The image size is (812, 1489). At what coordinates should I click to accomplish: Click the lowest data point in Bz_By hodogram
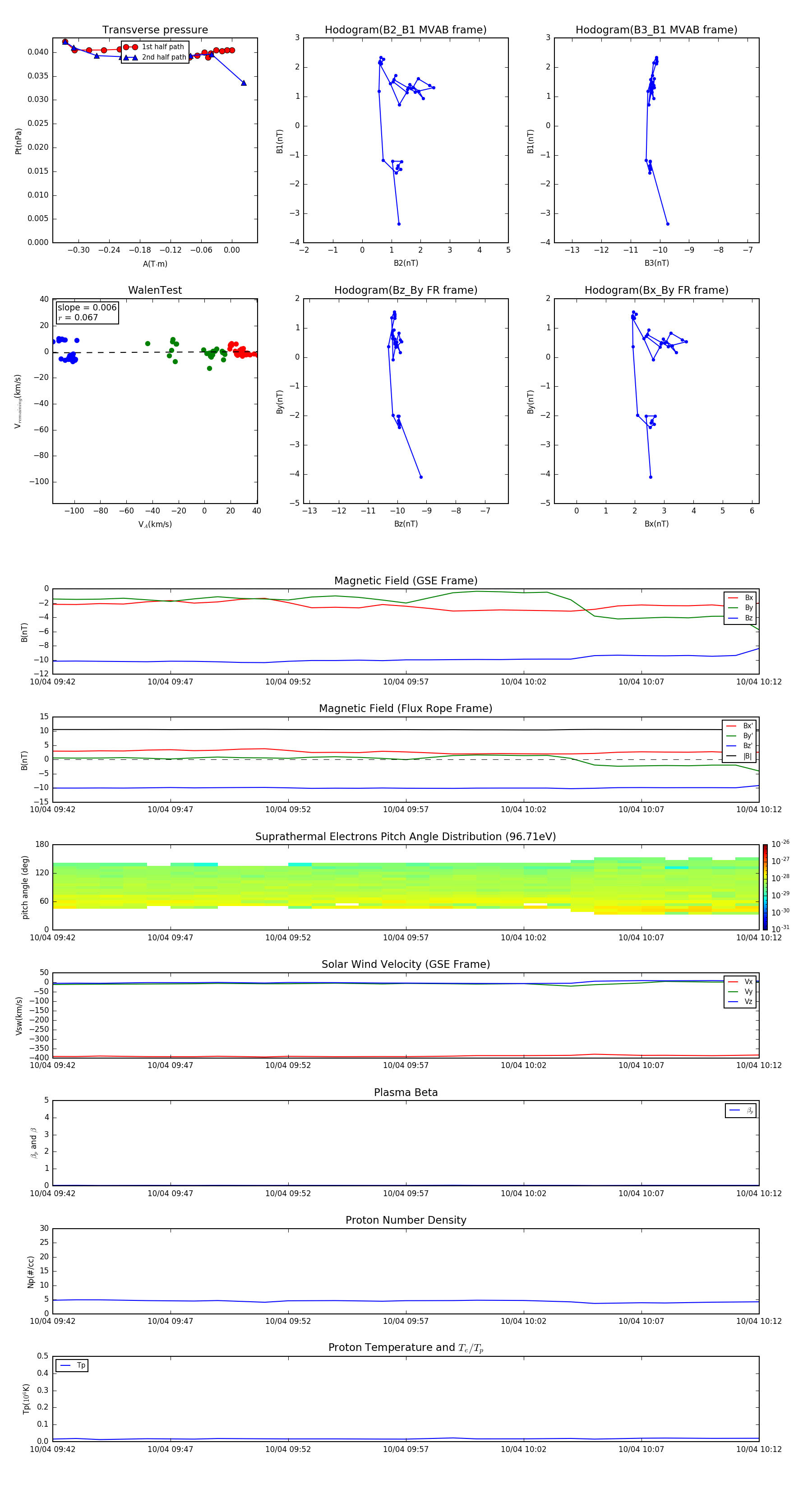coord(421,477)
